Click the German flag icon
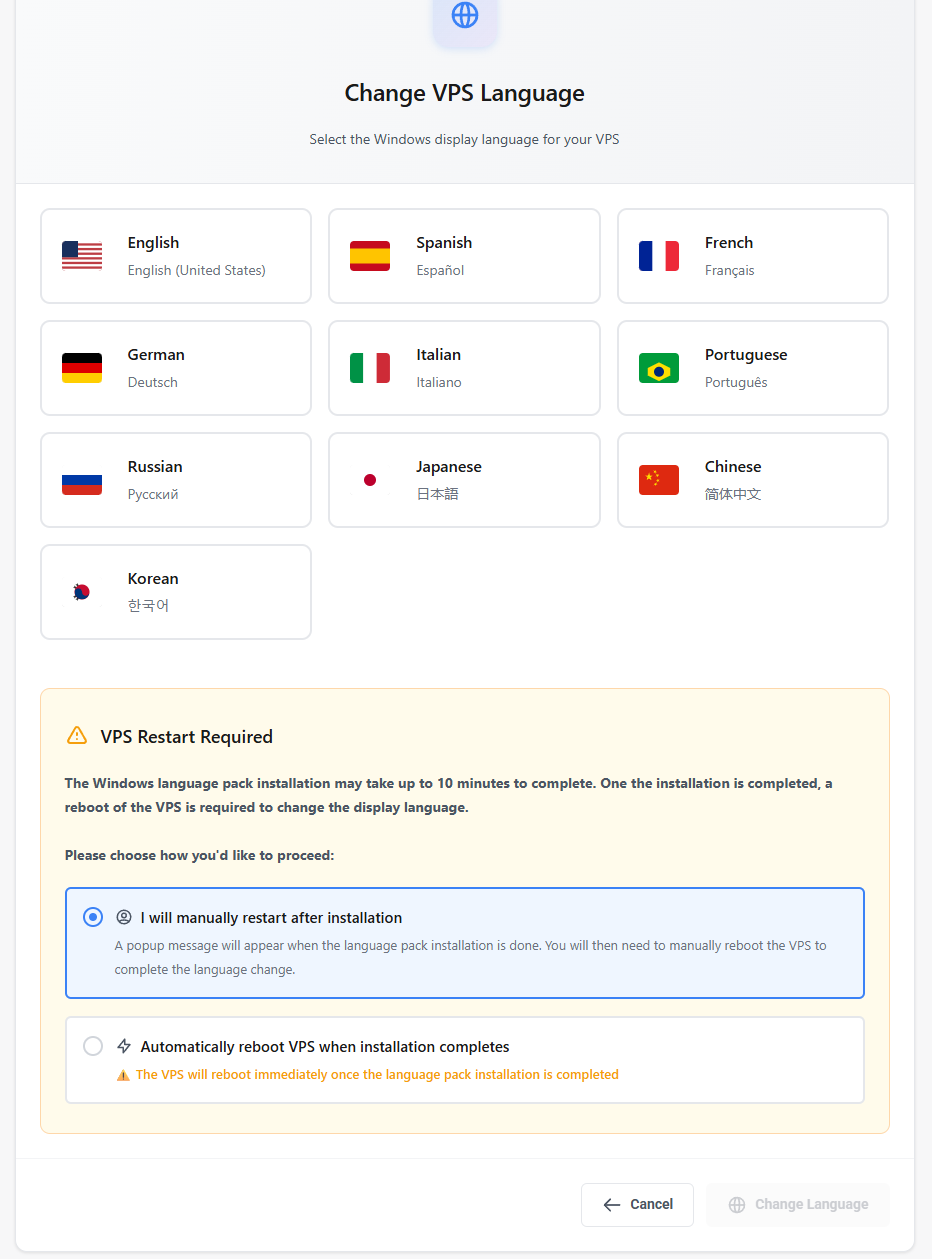The height and width of the screenshot is (1259, 932). point(81,368)
